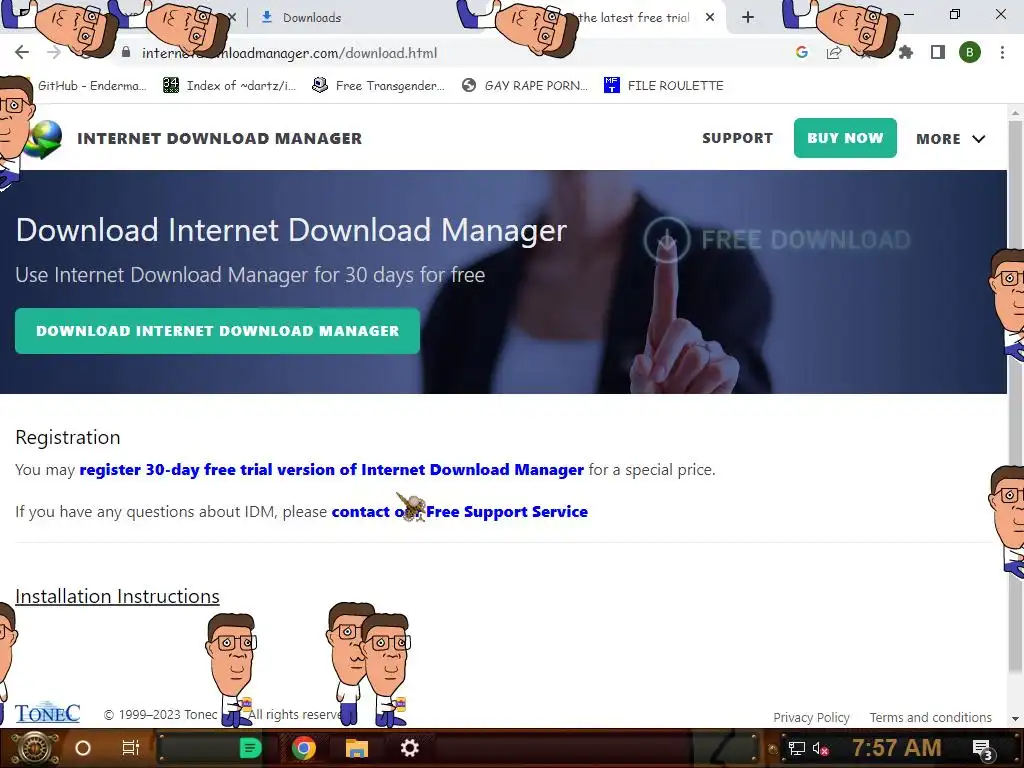
Task: Expand the MORE dropdown menu
Action: 950,138
